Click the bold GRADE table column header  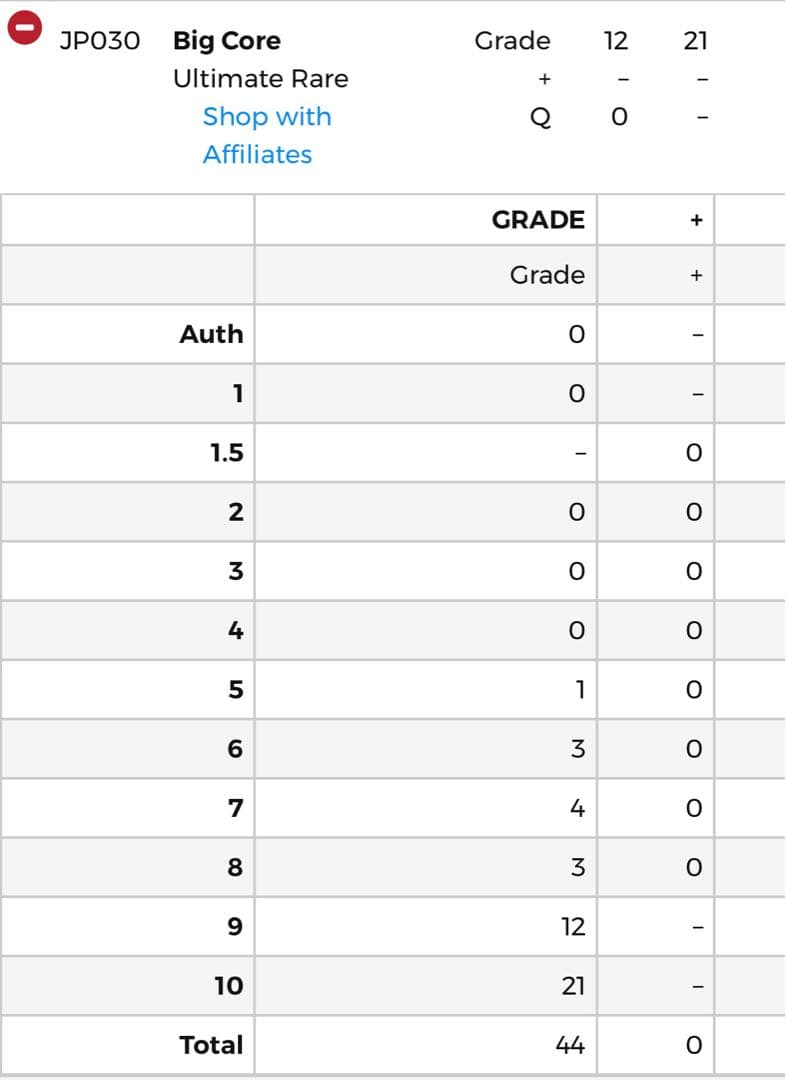point(538,220)
